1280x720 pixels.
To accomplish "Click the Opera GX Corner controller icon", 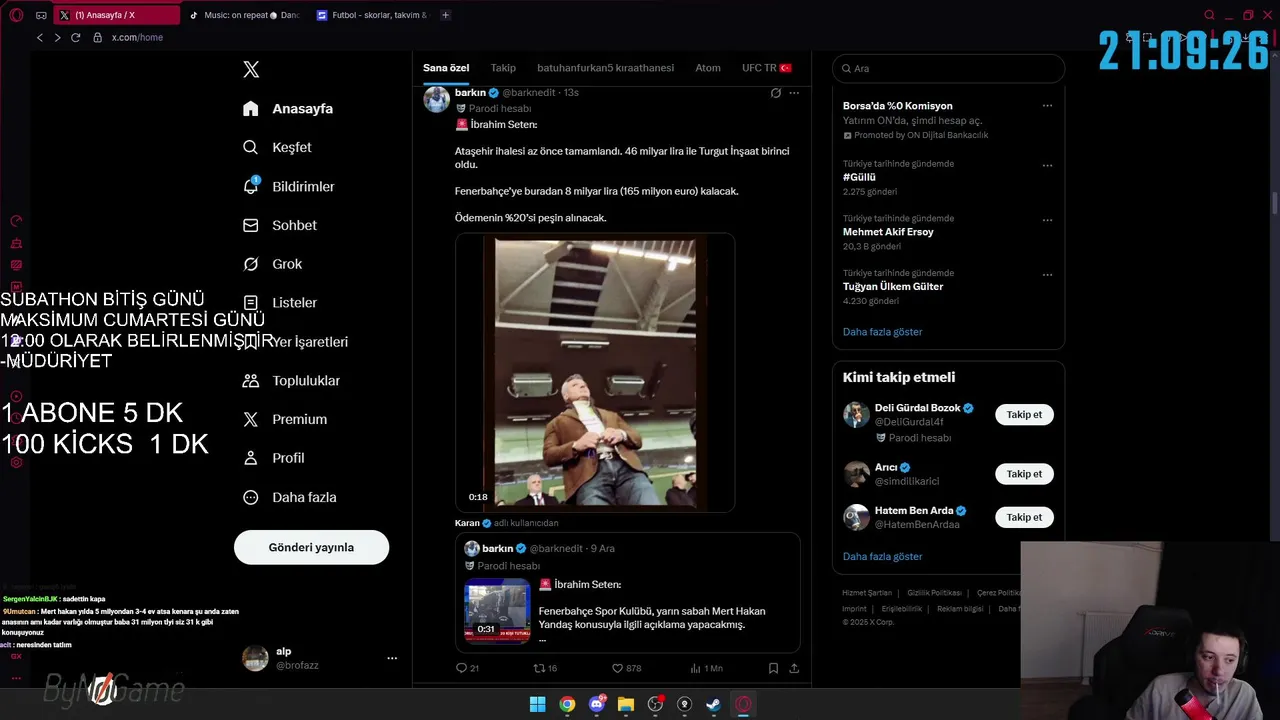I will click(x=41, y=15).
